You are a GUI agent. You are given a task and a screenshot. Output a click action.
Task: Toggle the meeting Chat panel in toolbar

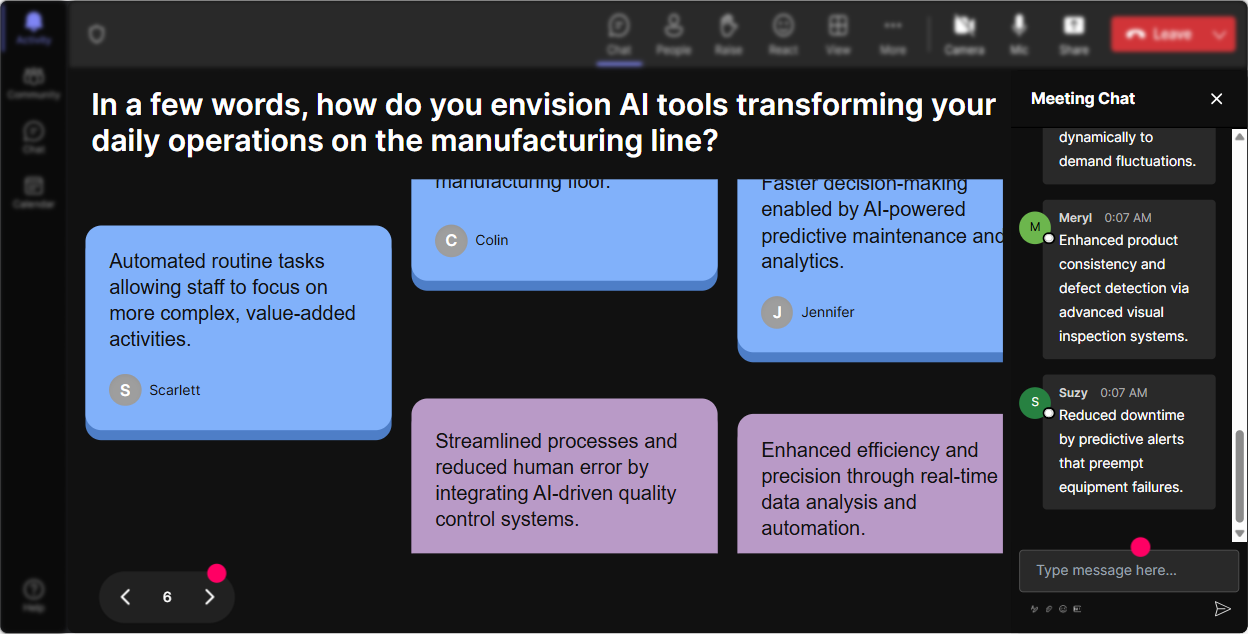[x=619, y=34]
